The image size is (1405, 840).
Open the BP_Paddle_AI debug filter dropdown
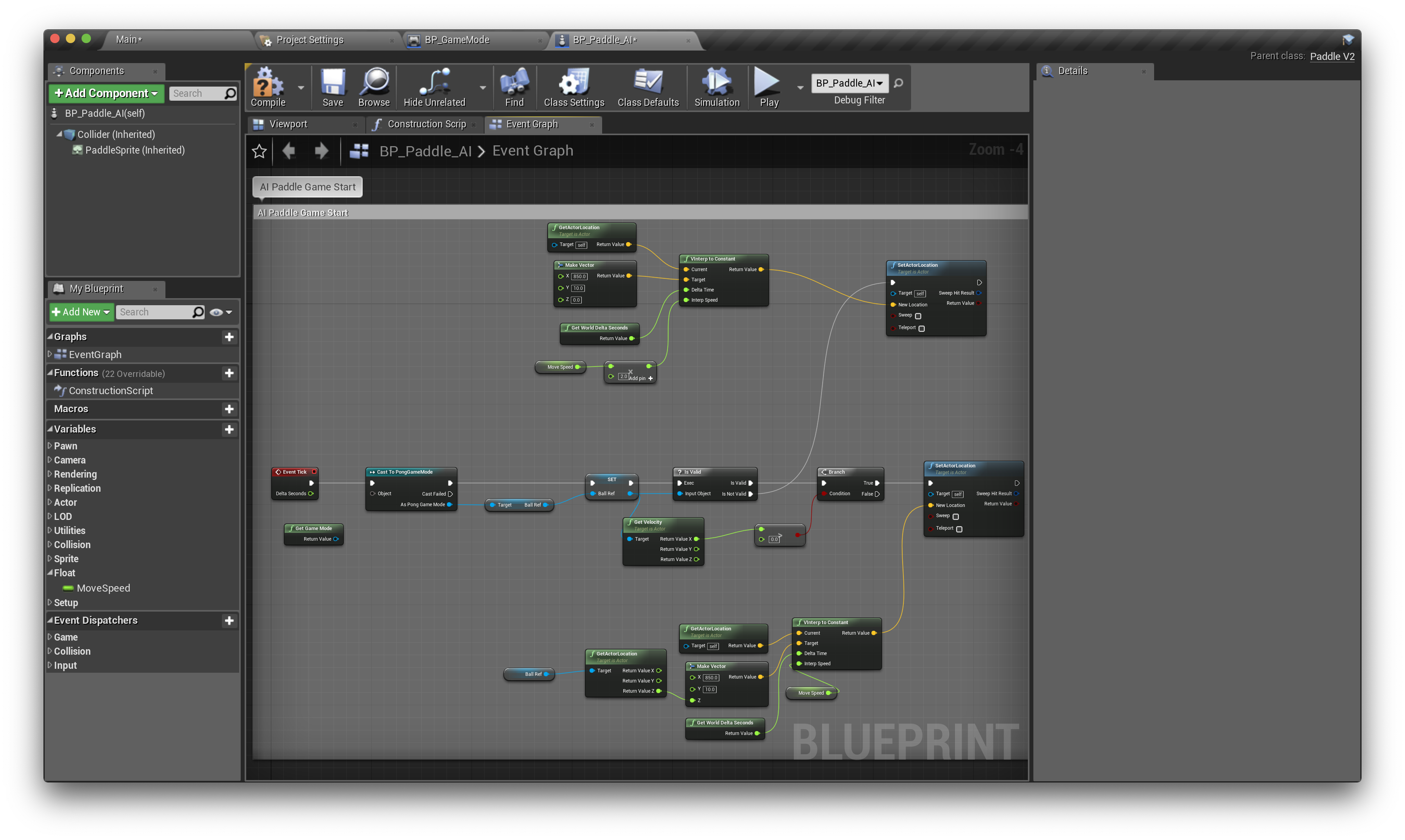coord(849,83)
